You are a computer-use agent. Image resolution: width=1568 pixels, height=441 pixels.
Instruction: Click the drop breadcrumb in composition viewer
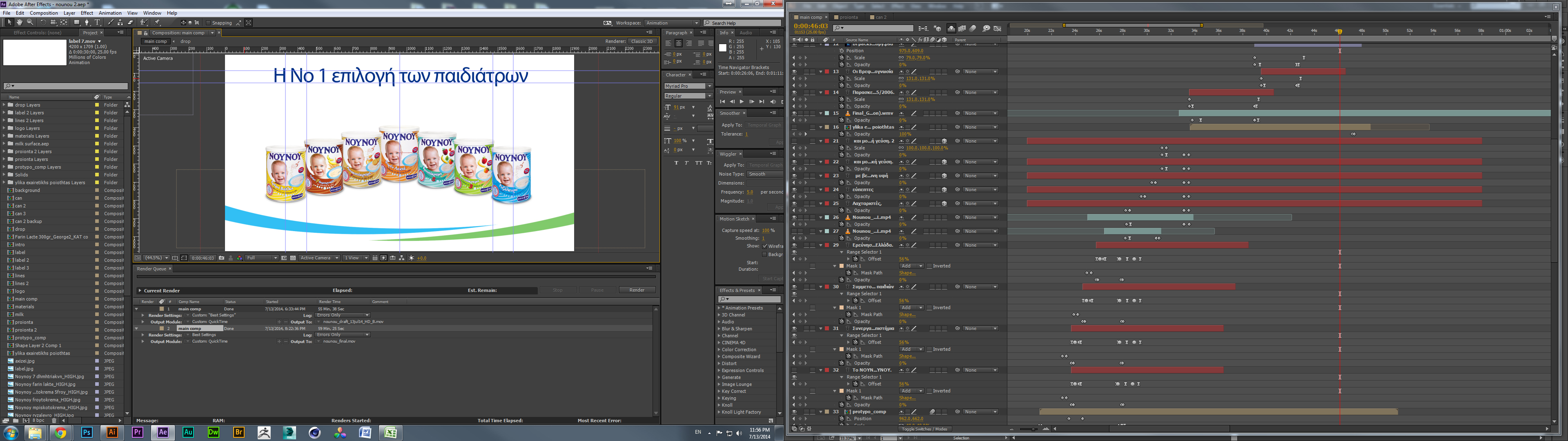(185, 41)
